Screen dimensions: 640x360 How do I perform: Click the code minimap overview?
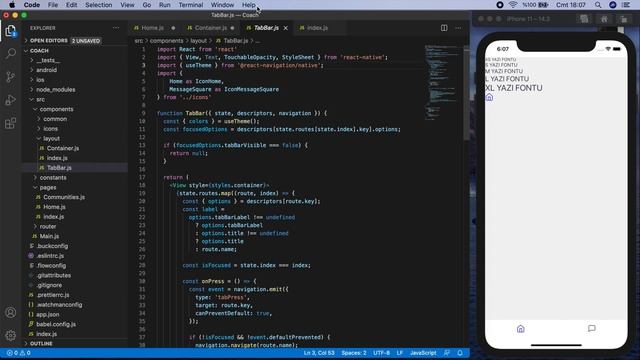pos(442,82)
